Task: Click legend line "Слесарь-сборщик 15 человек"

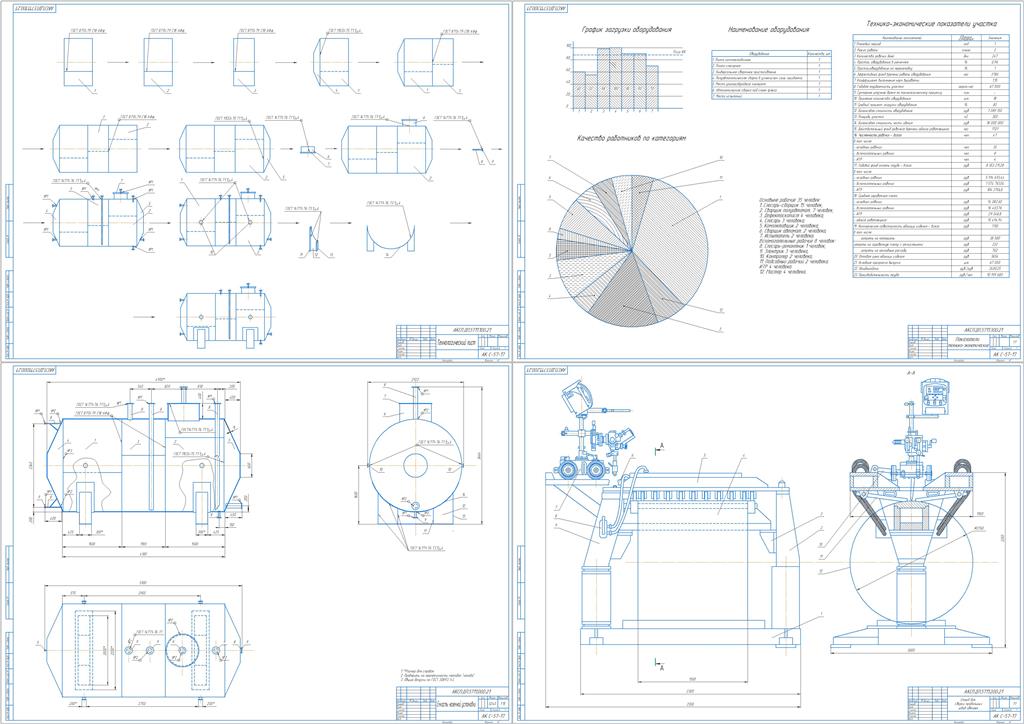Action: pyautogui.click(x=790, y=205)
